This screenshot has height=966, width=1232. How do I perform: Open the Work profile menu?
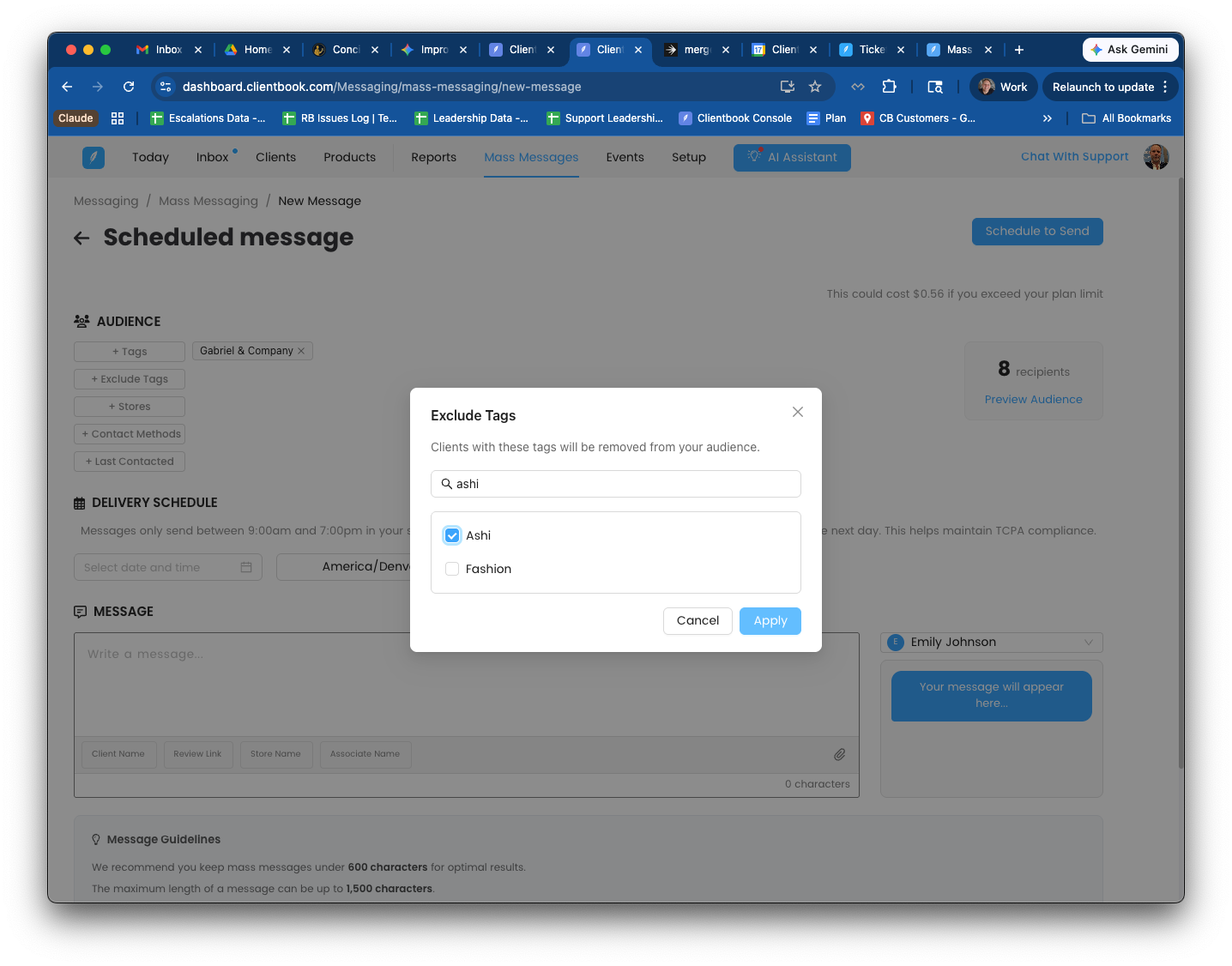[1003, 87]
